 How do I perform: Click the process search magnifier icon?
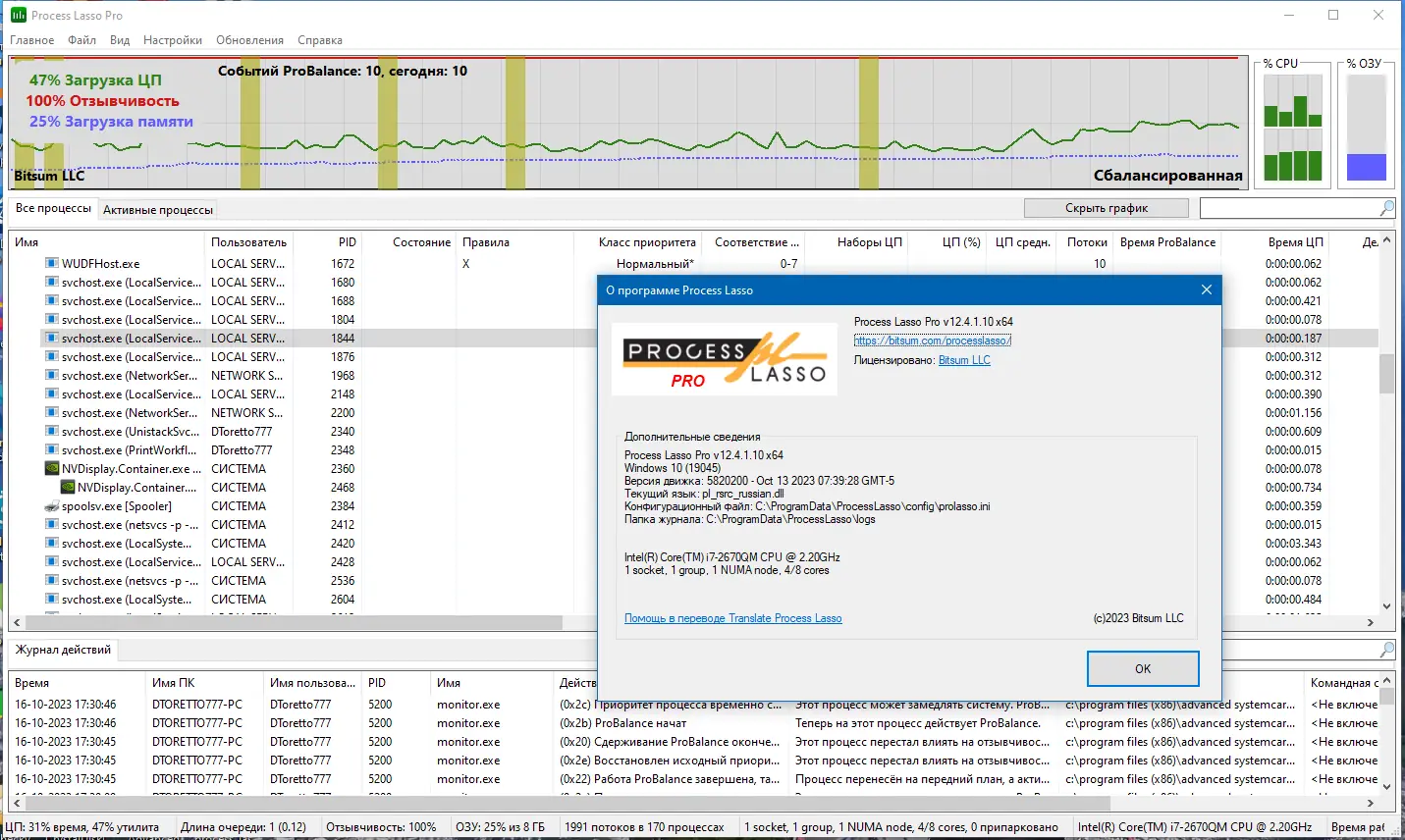tap(1386, 208)
